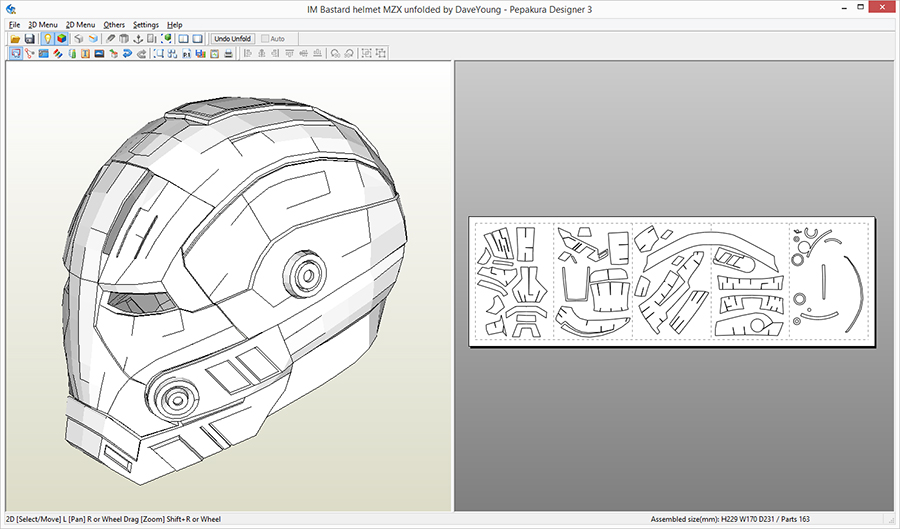Click the green bottle-shaped toolbar icon
Image resolution: width=900 pixels, height=529 pixels.
[72, 53]
